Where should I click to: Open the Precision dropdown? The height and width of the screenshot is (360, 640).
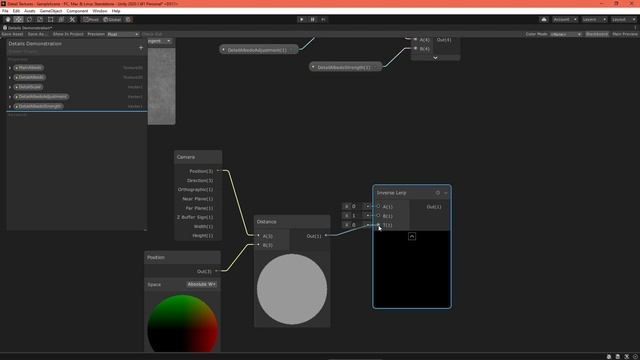point(123,34)
